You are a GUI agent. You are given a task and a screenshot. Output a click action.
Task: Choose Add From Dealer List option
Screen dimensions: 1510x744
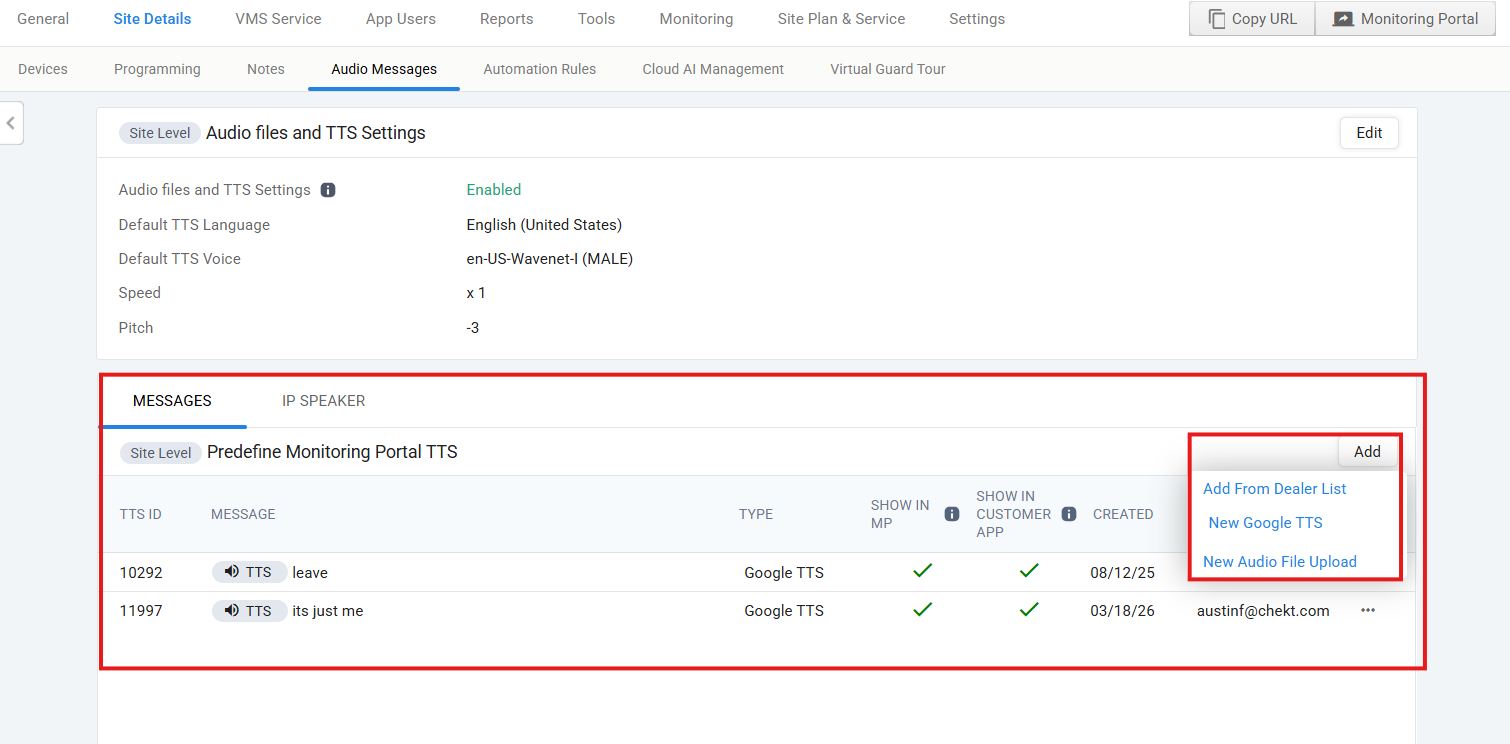[1274, 489]
